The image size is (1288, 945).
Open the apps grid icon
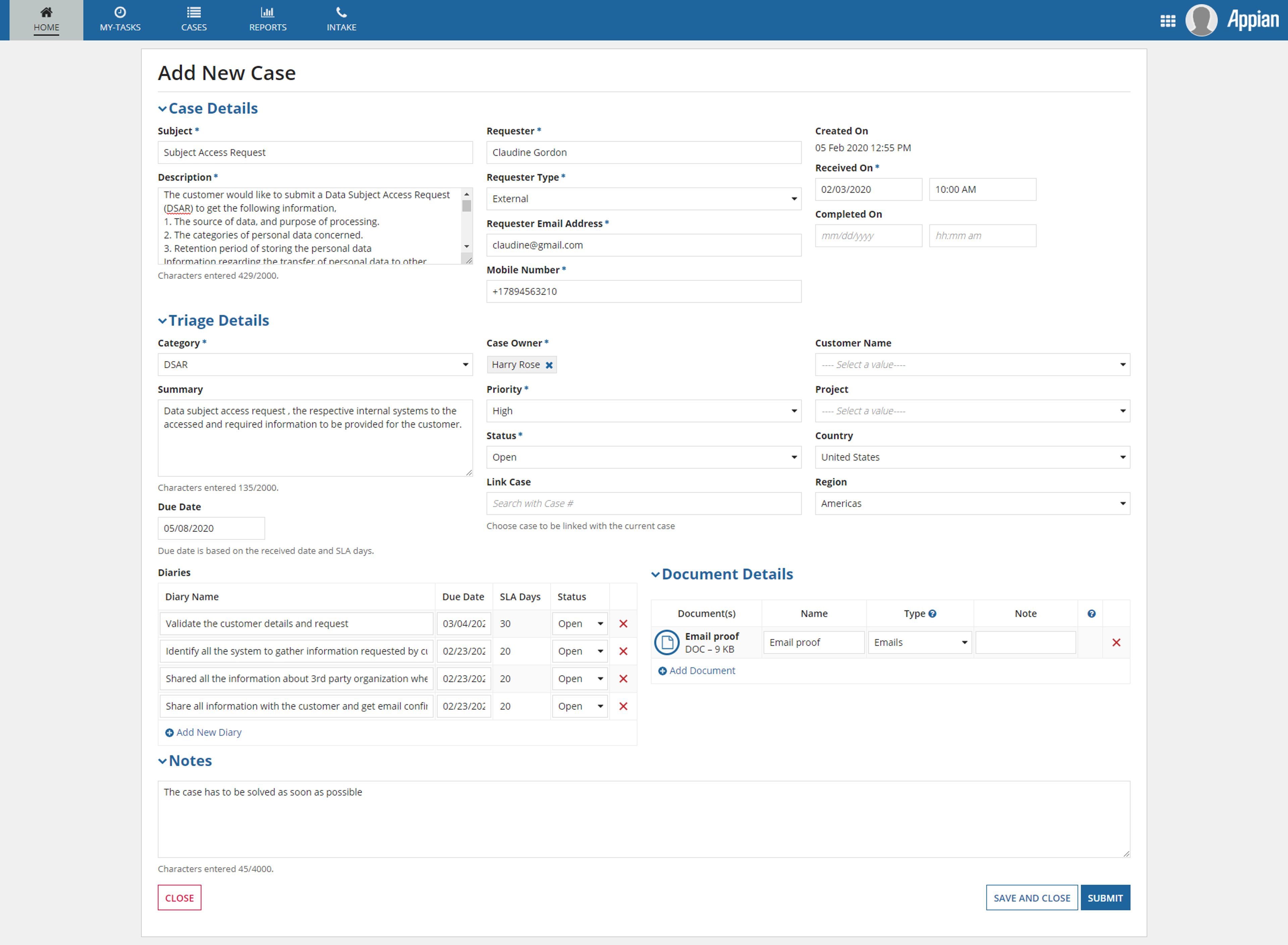[x=1168, y=20]
